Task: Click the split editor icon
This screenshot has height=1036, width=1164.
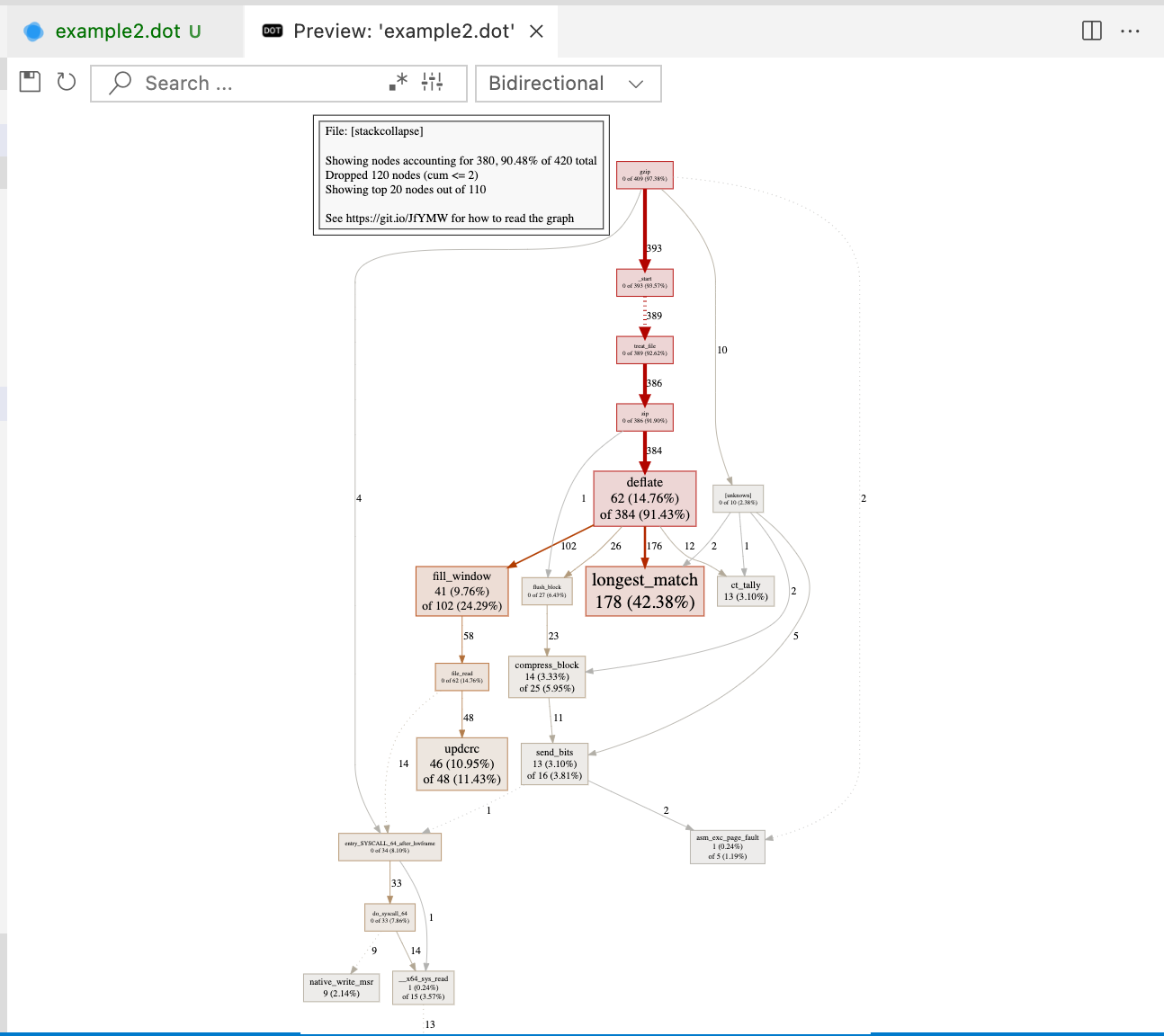Action: coord(1092,31)
